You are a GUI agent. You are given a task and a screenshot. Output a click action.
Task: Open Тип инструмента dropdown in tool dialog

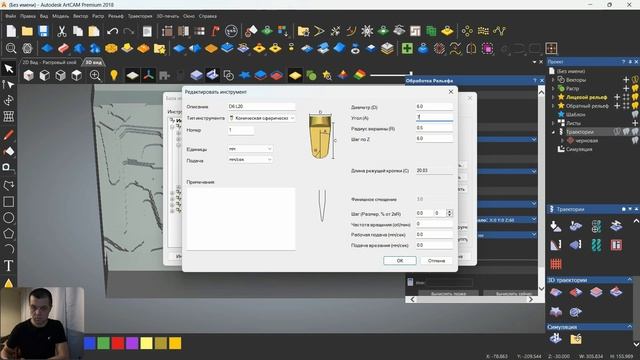pos(262,118)
